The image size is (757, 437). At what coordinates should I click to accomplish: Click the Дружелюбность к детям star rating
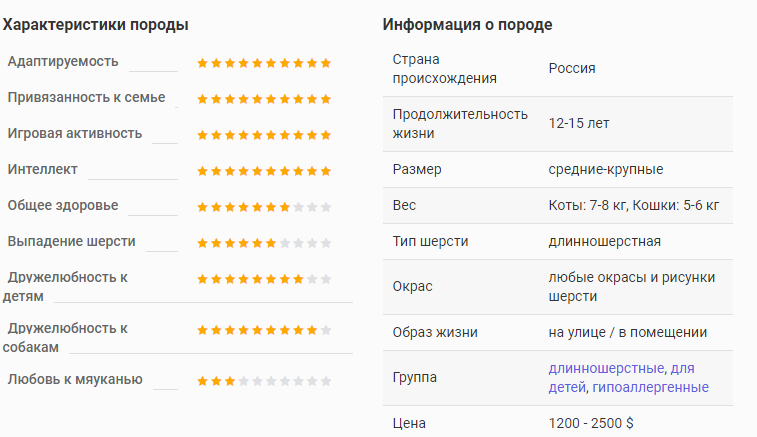pos(264,279)
